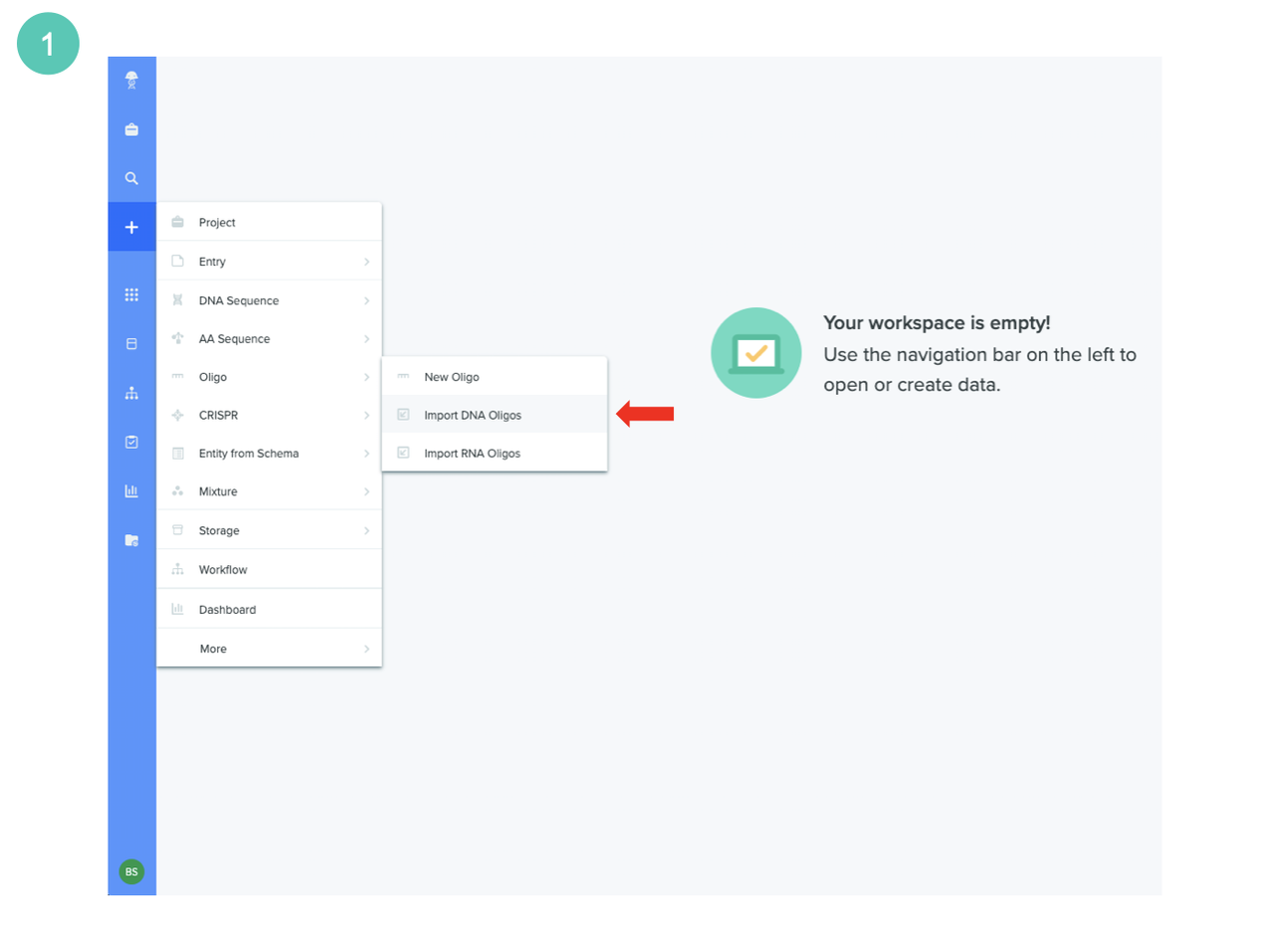The height and width of the screenshot is (952, 1270).
Task: Click the empty workspace laptop illustration
Action: point(756,352)
